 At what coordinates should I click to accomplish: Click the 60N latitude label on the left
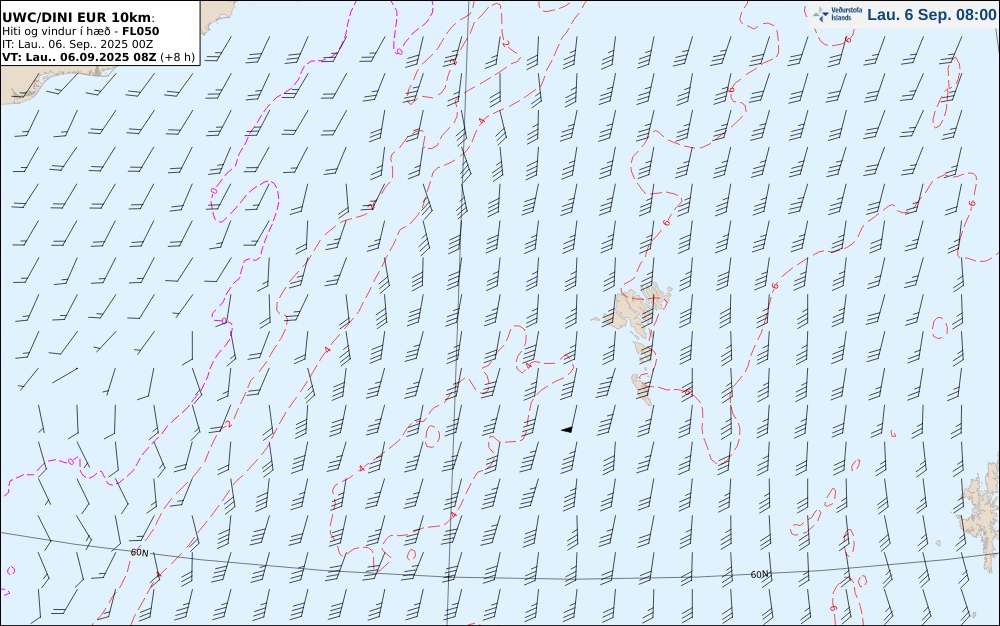coord(140,553)
